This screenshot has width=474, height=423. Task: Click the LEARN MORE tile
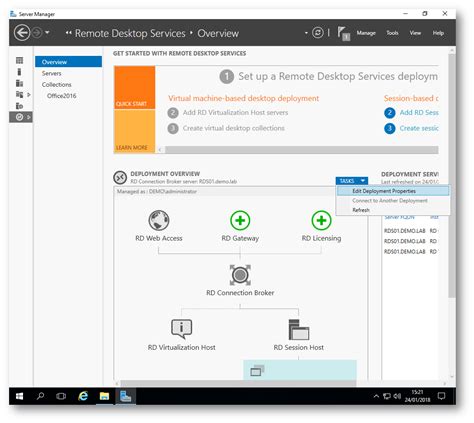click(x=134, y=131)
